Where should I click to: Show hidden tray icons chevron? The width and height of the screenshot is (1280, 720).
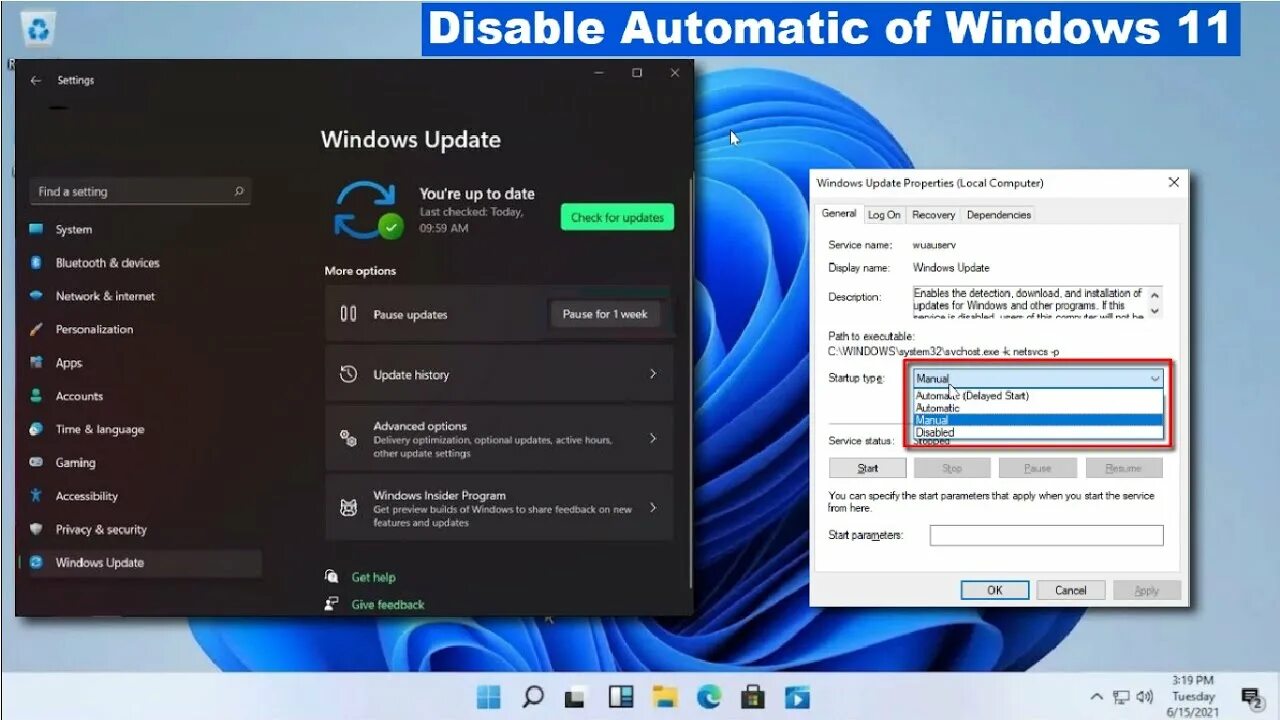[x=1097, y=697]
